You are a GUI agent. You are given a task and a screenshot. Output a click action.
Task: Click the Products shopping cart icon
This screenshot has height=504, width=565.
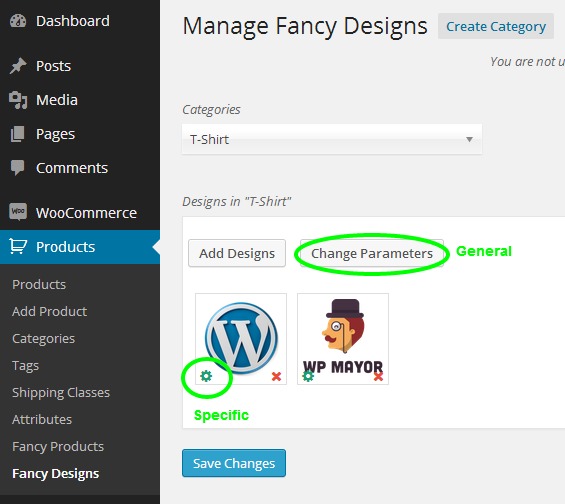[x=18, y=247]
